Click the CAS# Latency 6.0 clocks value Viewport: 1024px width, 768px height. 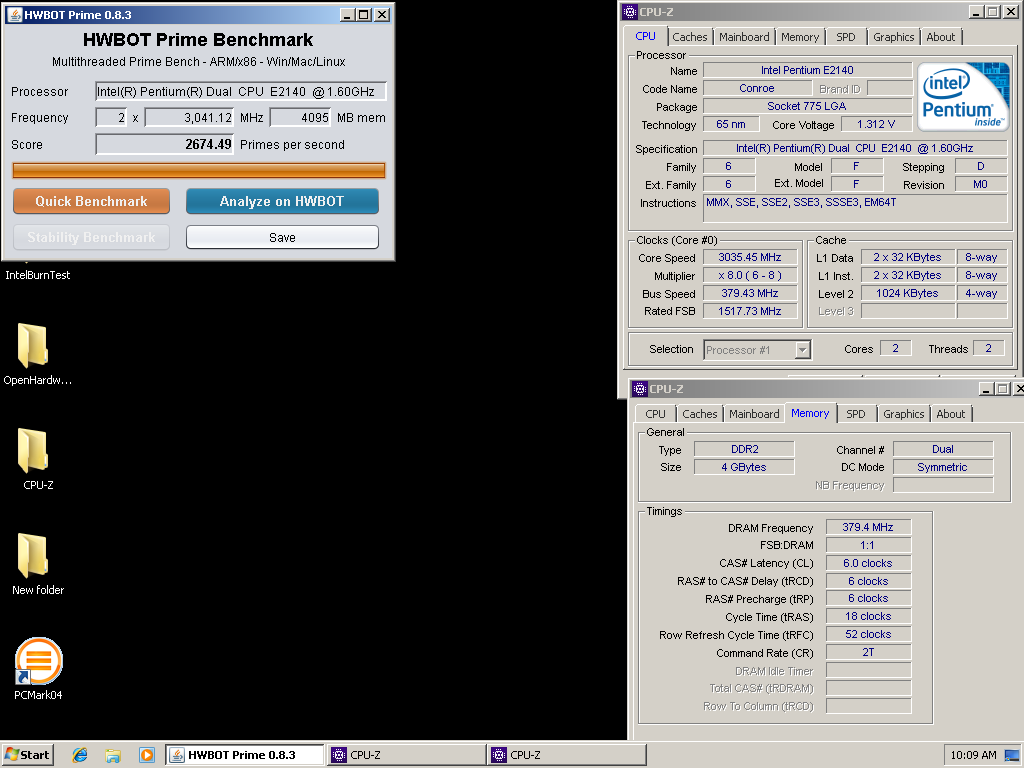868,563
